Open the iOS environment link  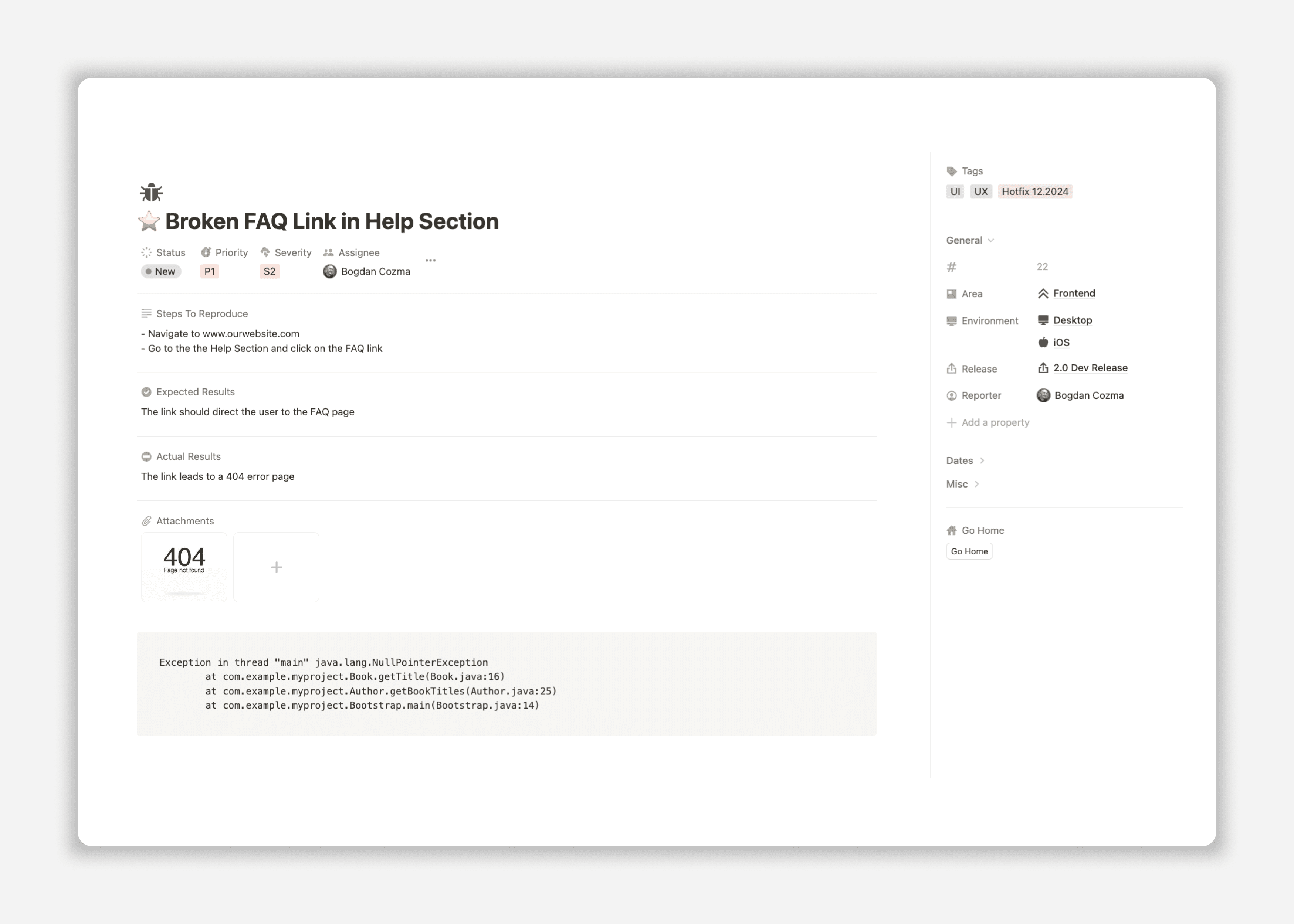[x=1061, y=342]
